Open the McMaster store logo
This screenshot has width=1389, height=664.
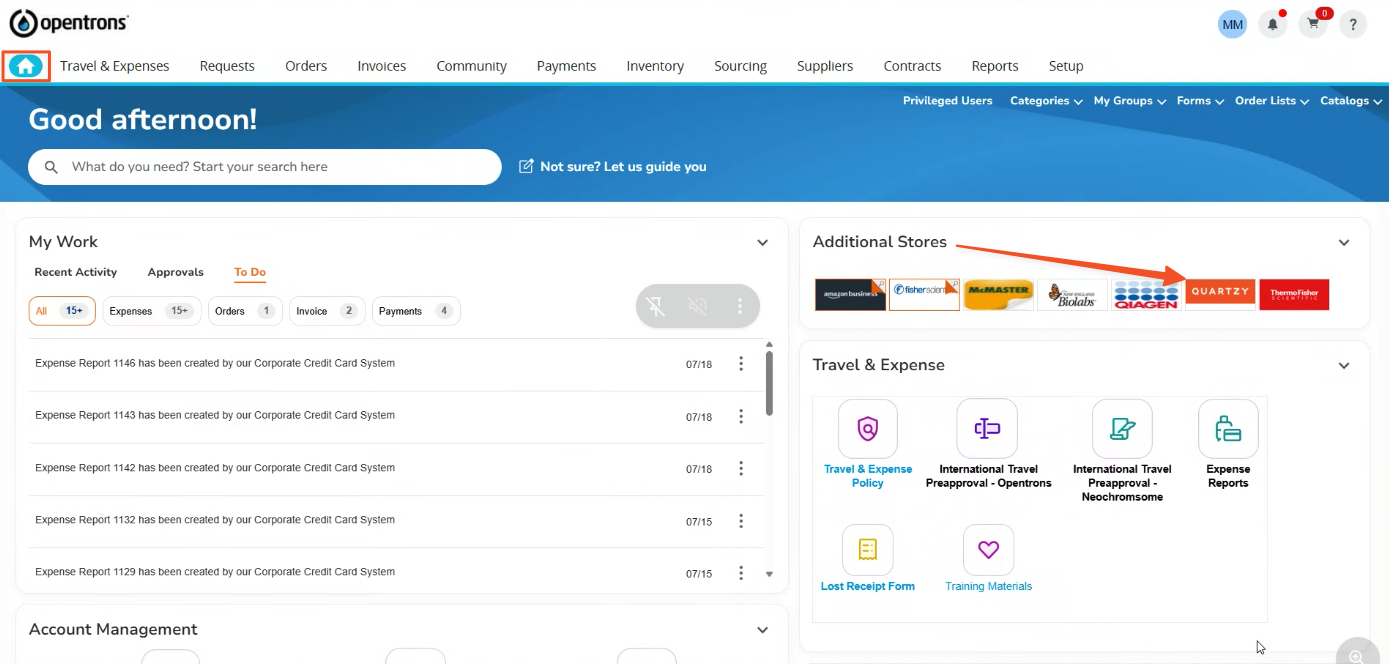[998, 295]
